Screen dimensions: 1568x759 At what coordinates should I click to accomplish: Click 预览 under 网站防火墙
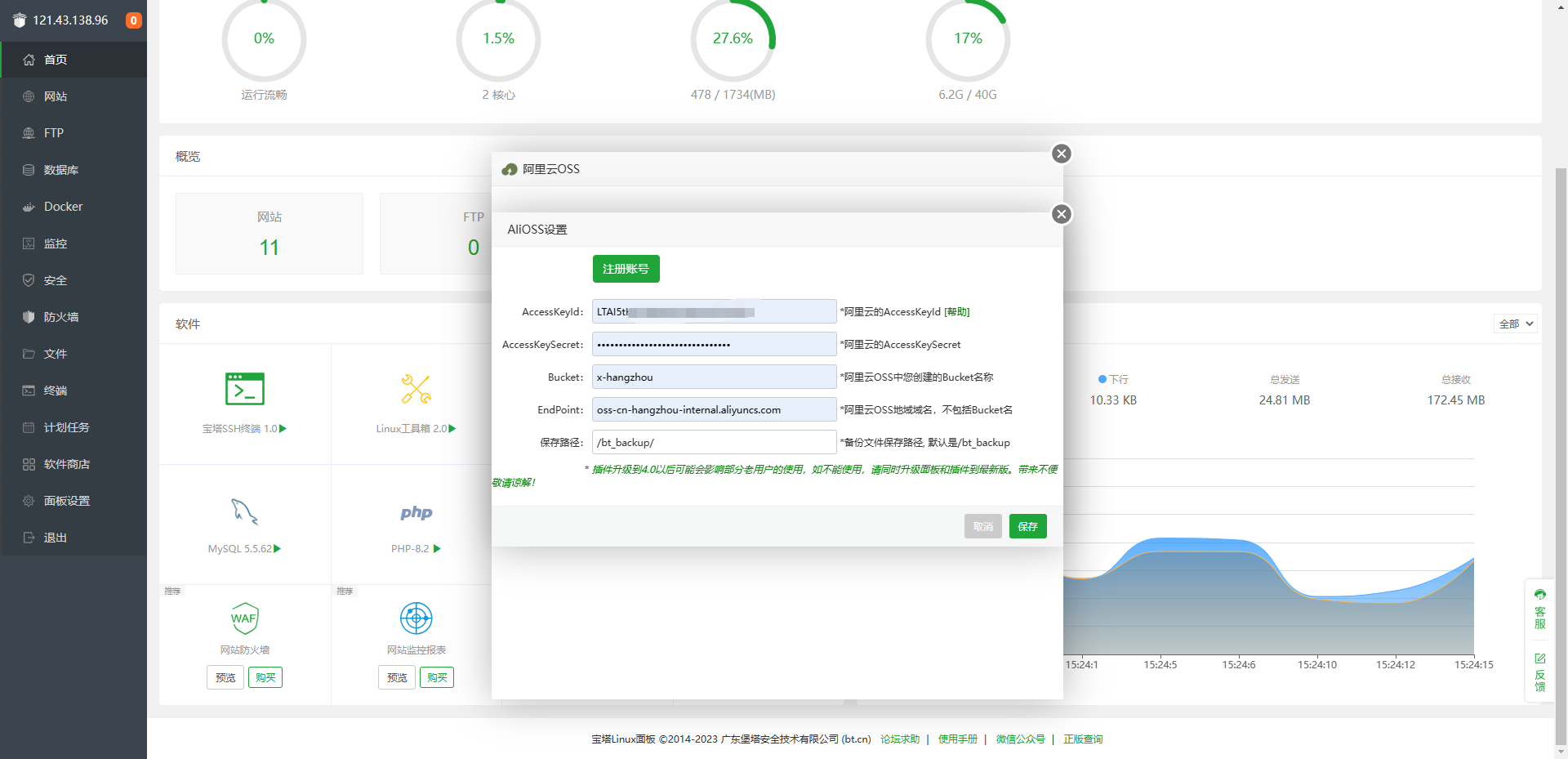(225, 677)
